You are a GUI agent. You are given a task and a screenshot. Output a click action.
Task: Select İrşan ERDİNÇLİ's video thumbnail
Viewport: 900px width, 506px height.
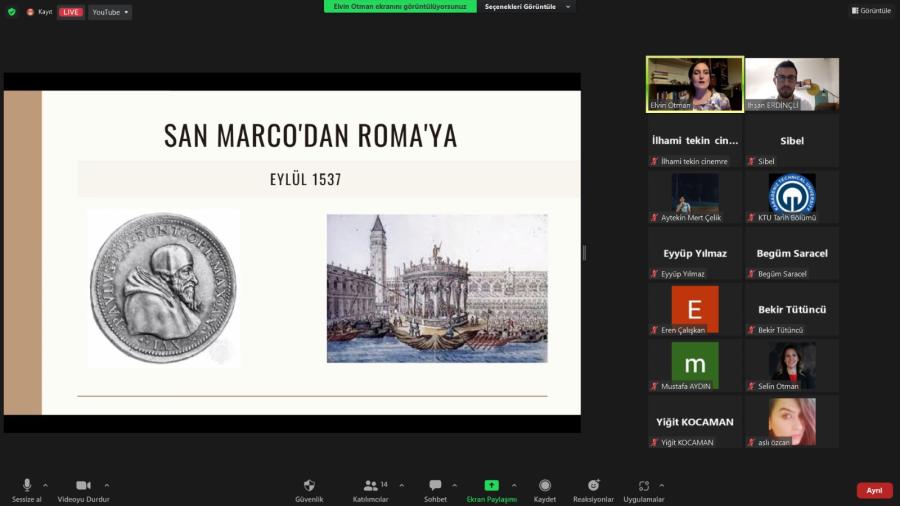(792, 84)
